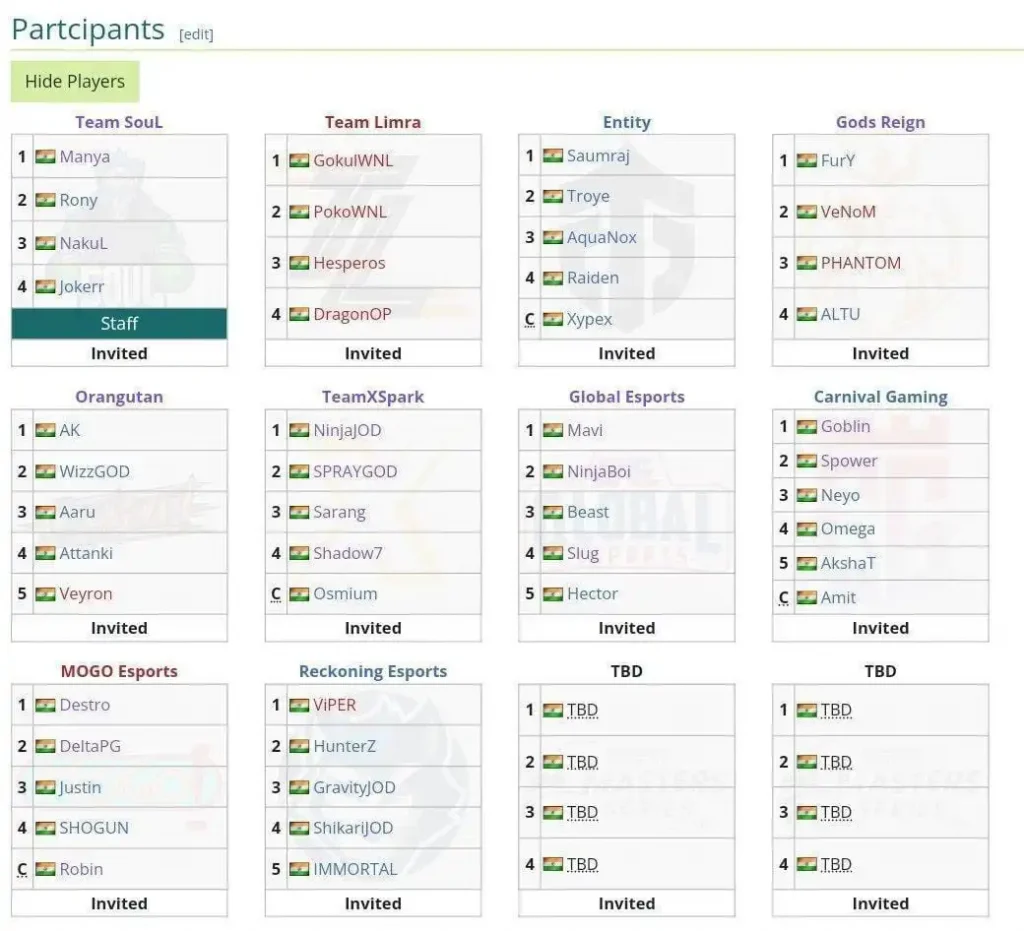Open the Team Limra team link
Screen dimensions: 1024x931
[x=372, y=122]
